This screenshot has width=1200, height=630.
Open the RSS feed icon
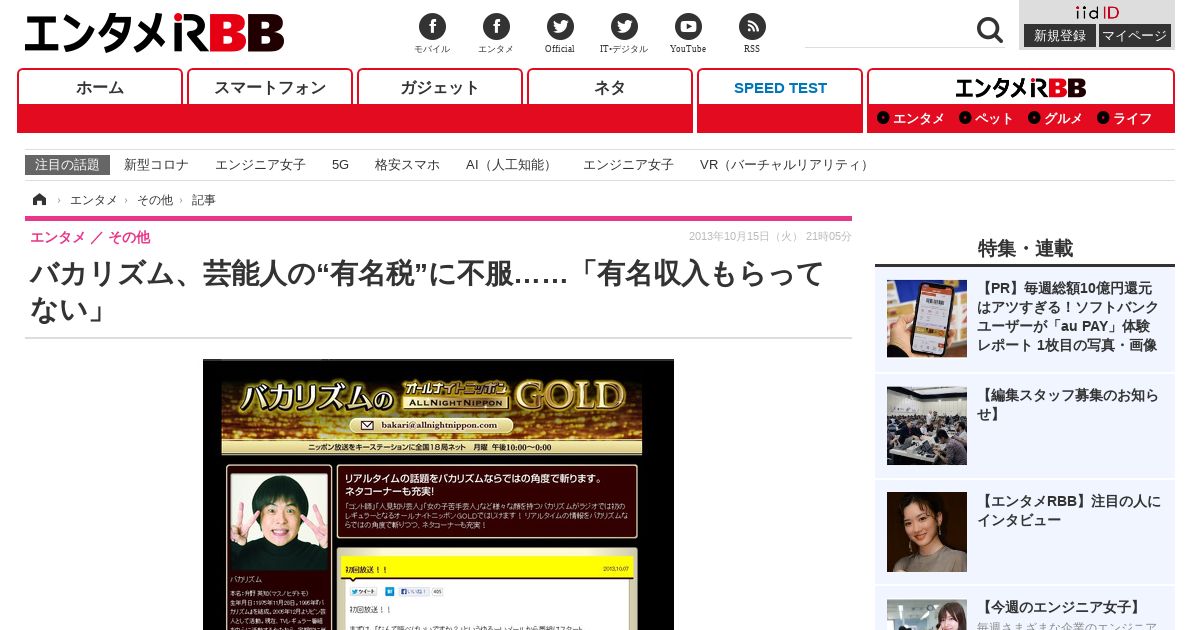point(752,27)
